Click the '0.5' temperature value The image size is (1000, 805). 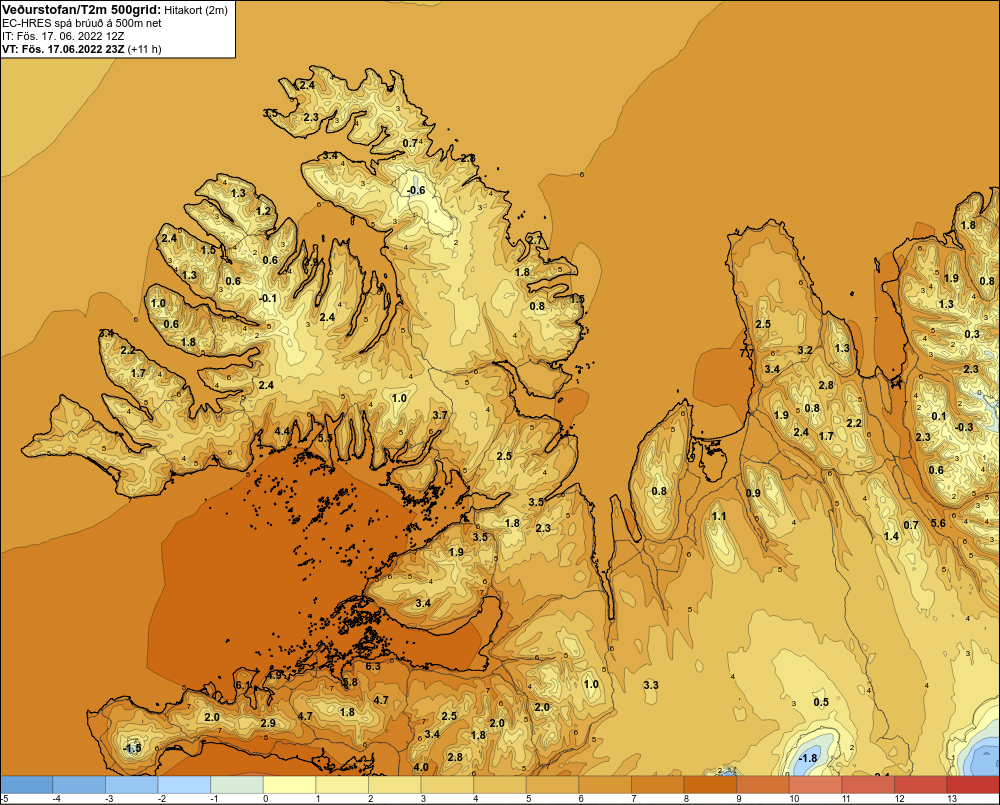(821, 702)
